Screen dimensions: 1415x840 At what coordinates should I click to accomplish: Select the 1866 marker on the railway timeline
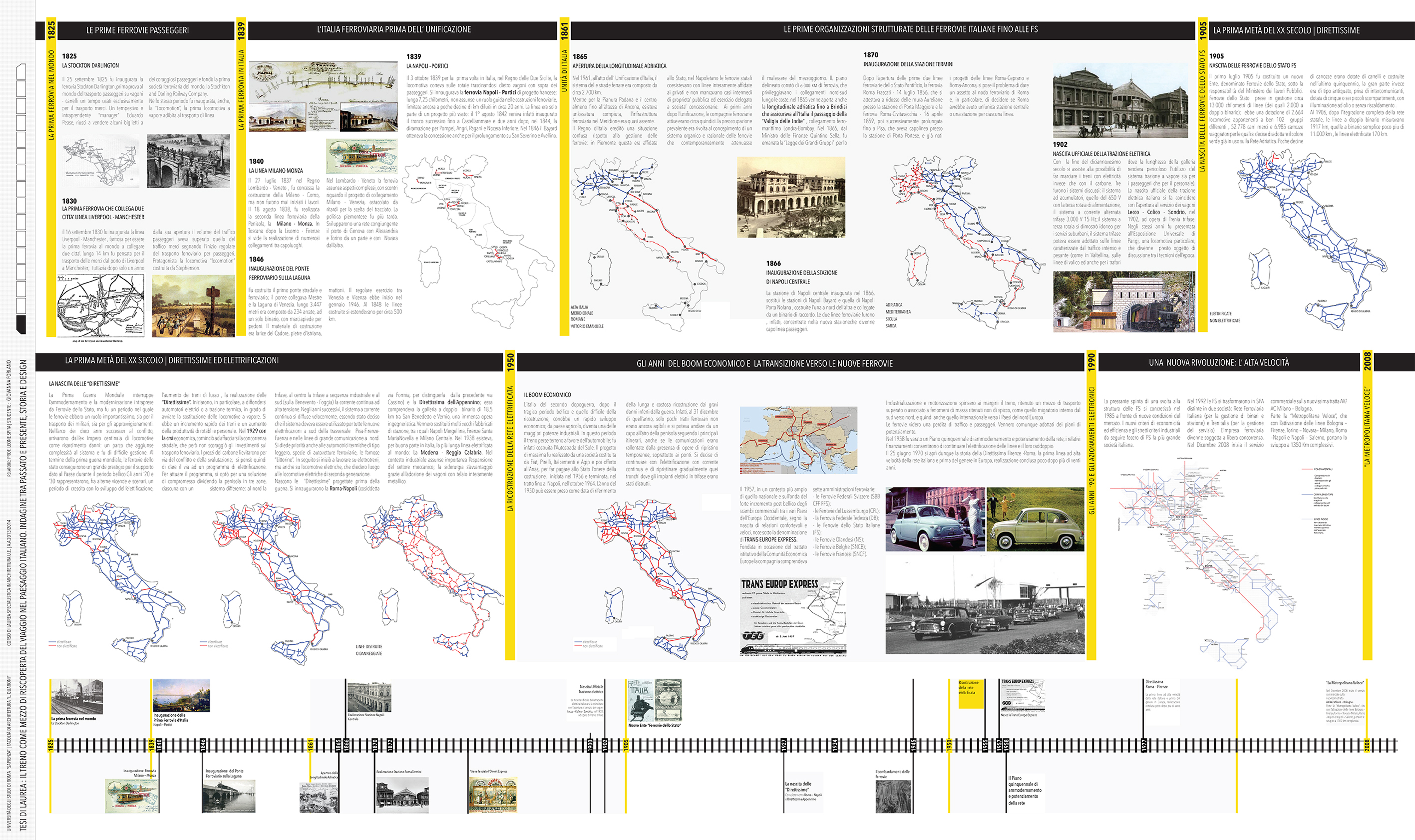click(347, 745)
